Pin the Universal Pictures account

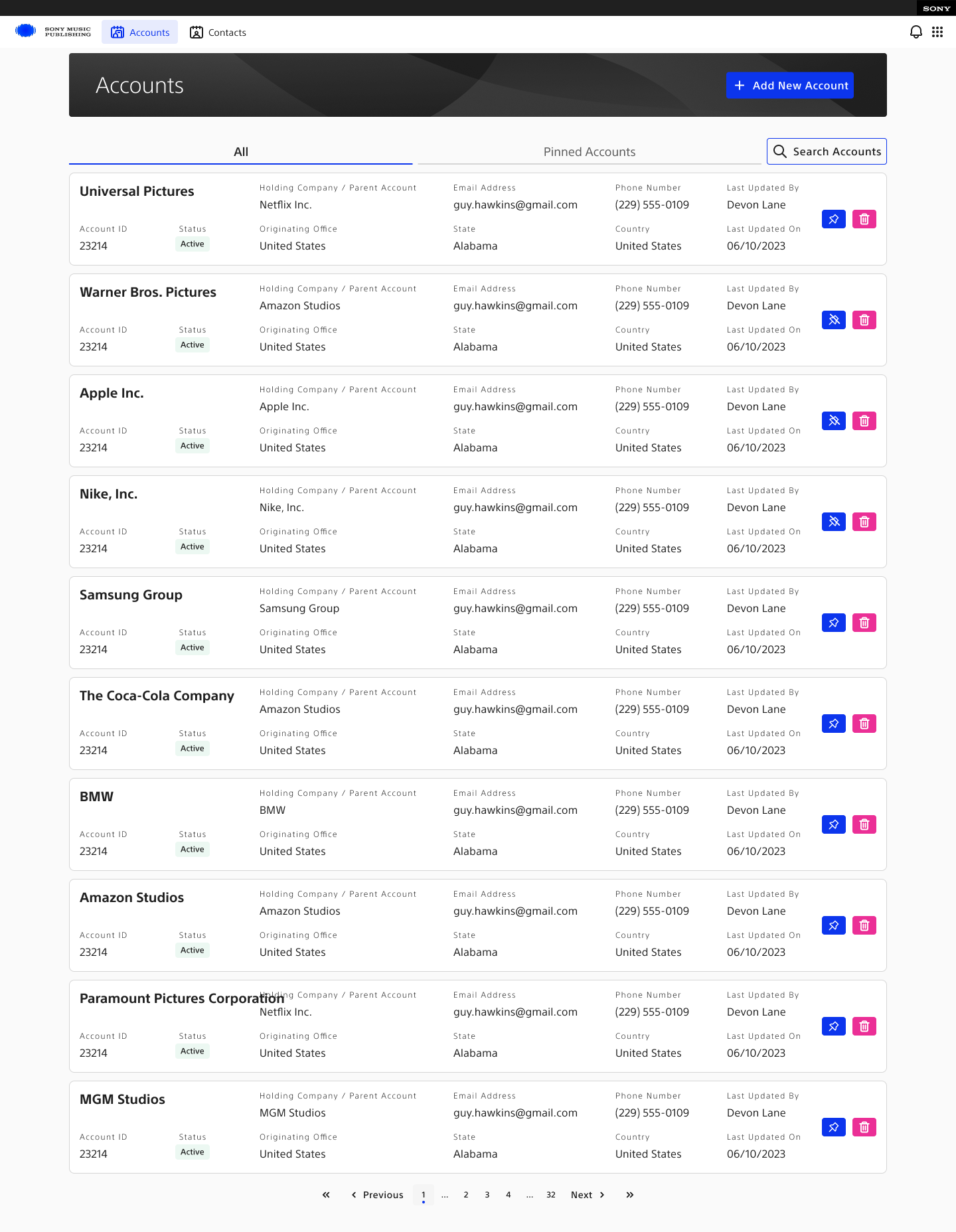834,219
